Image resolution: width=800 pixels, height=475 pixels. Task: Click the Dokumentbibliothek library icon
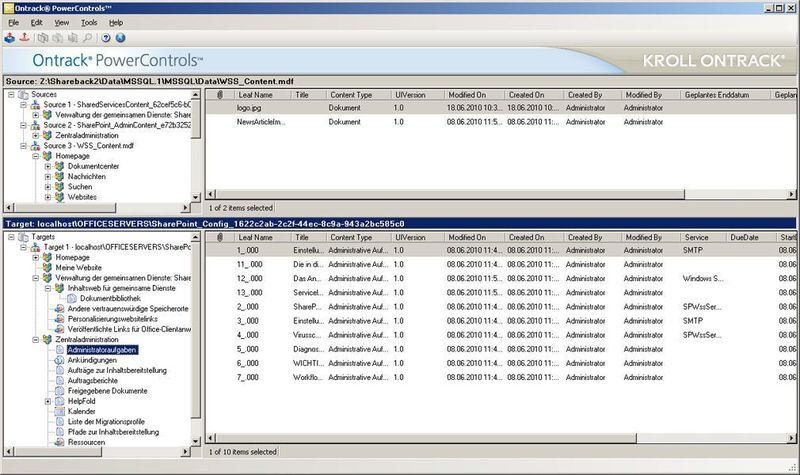click(x=72, y=298)
